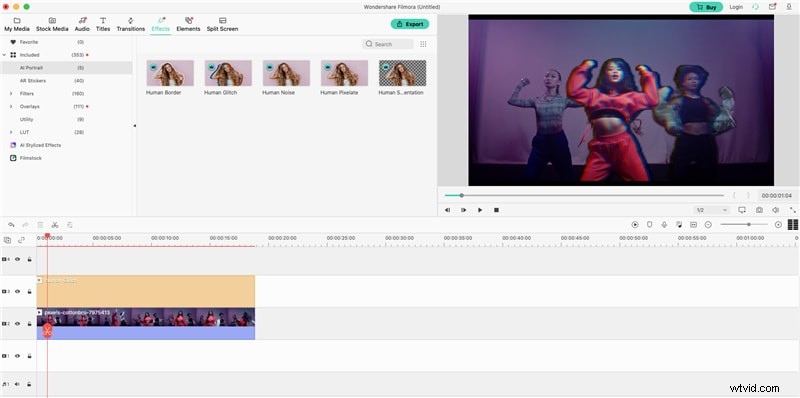Click the Undo arrow

coord(11,225)
